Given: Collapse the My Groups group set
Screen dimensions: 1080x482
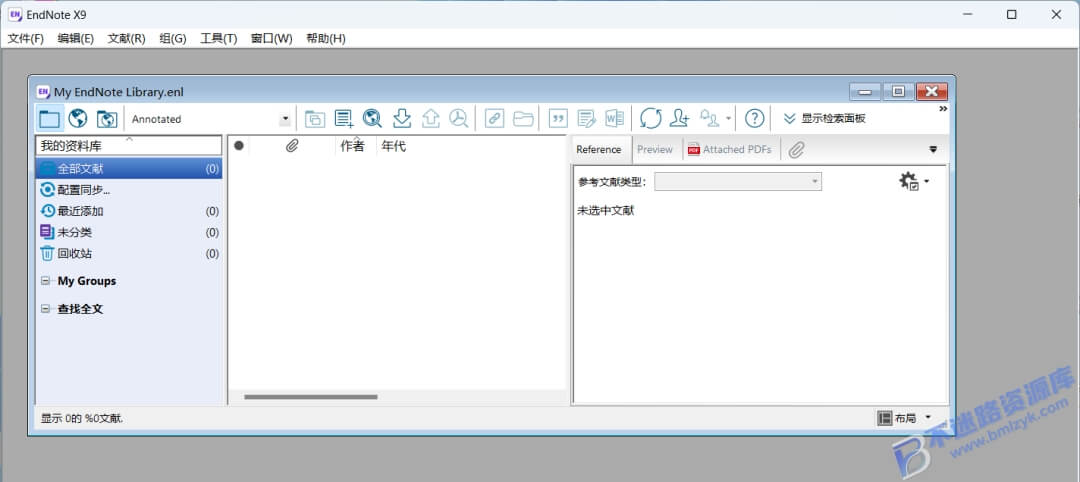Looking at the screenshot, I should pos(45,281).
